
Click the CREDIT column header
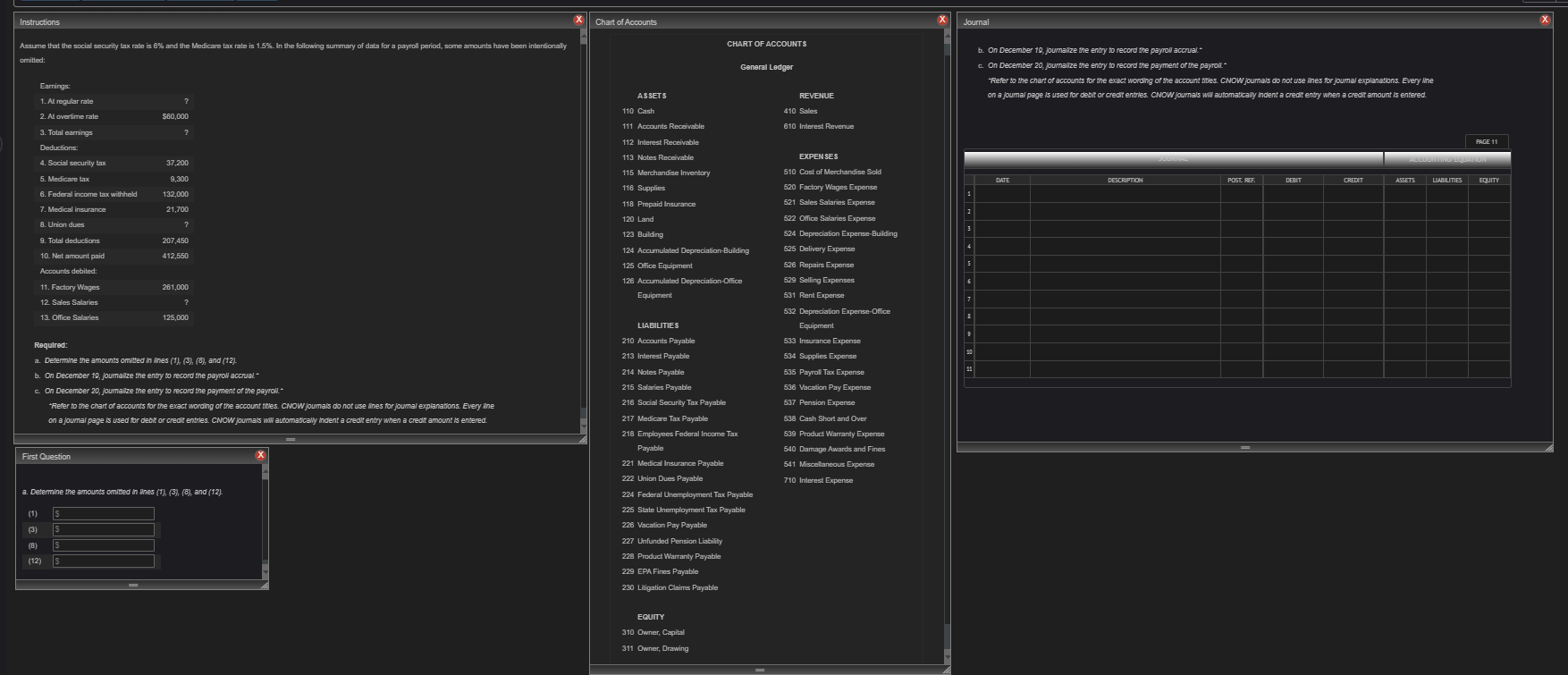(1353, 181)
